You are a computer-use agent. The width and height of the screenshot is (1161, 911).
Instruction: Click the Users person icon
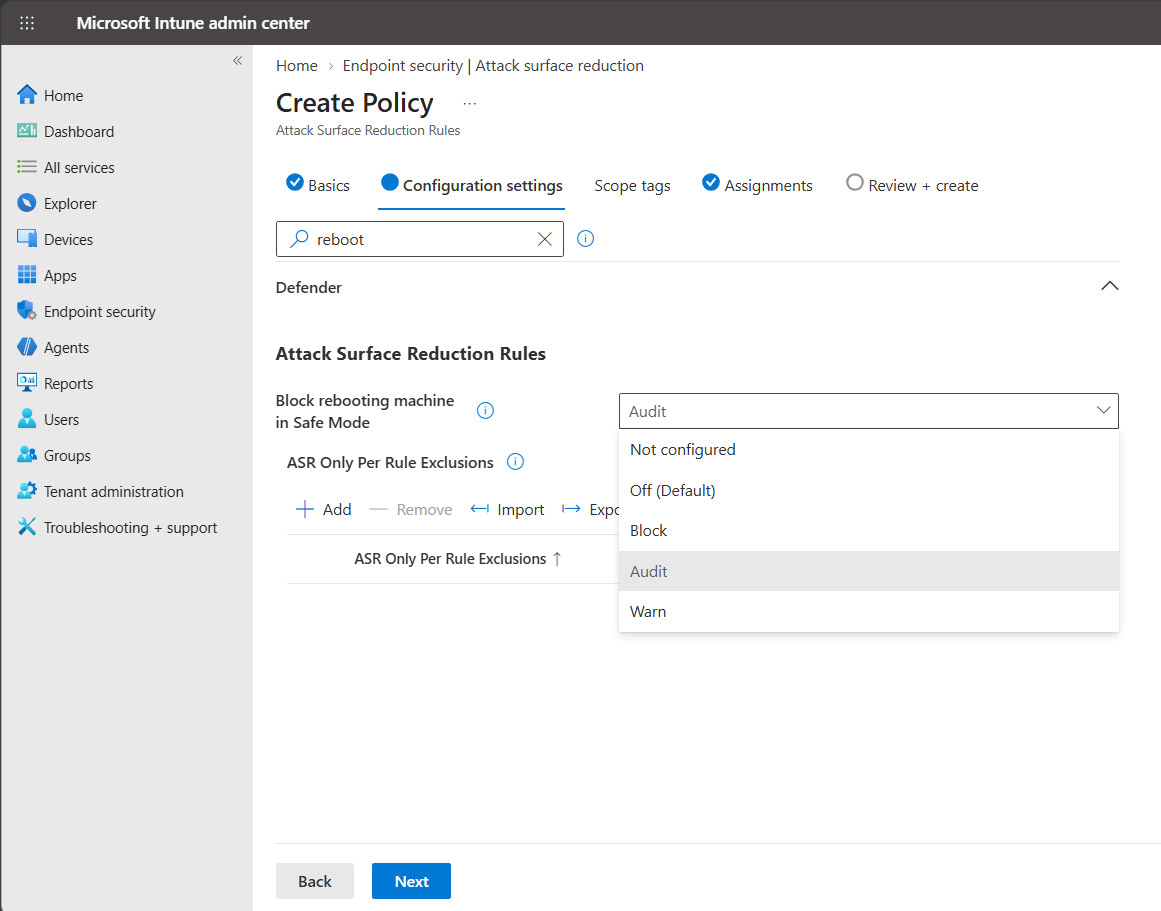[27, 418]
